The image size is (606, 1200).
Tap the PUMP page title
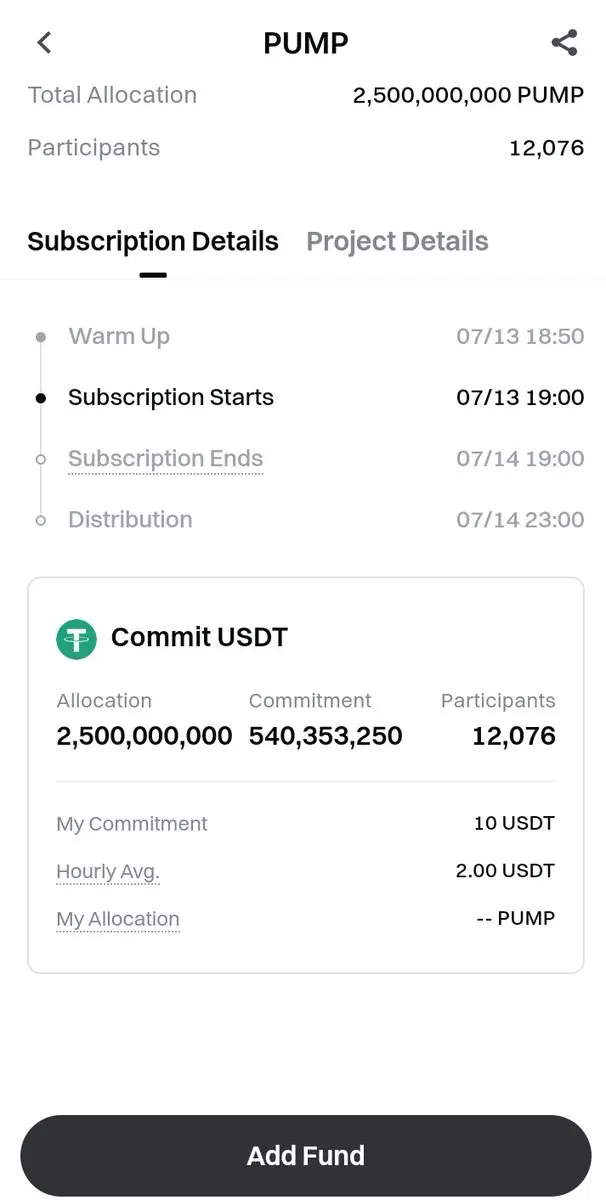(x=305, y=43)
